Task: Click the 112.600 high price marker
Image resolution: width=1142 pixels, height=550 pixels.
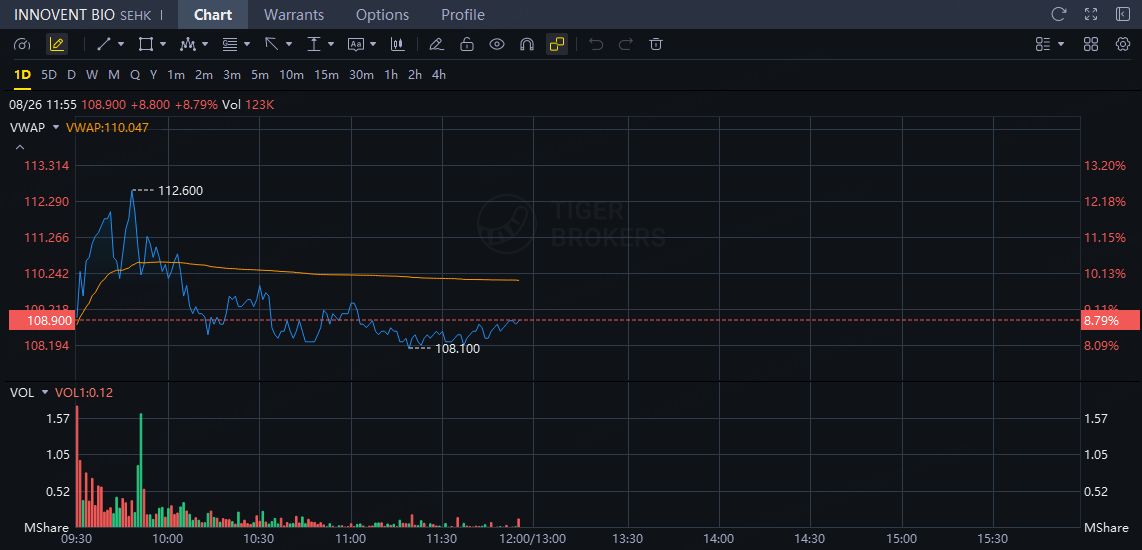Action: coord(180,191)
